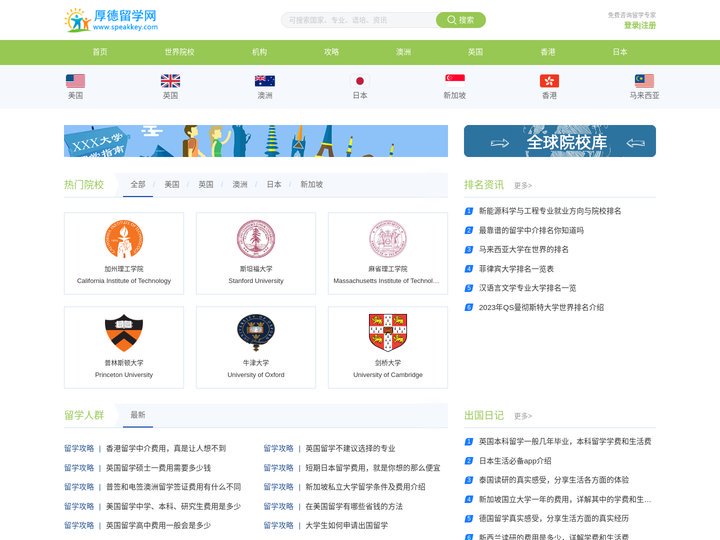Open article 英国留学高中费用一般会是多少

click(x=158, y=526)
